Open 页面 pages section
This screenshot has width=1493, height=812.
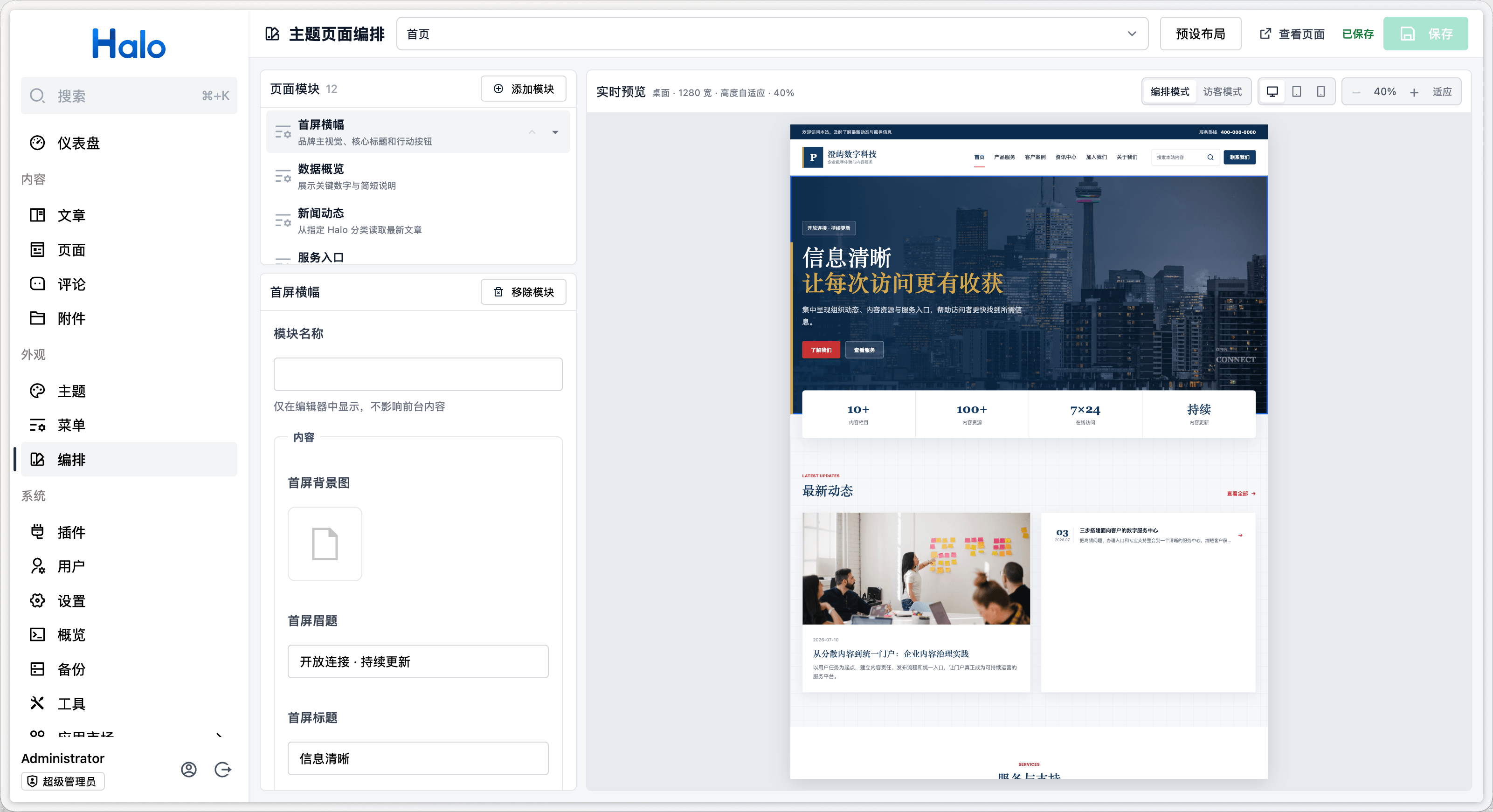click(x=129, y=250)
